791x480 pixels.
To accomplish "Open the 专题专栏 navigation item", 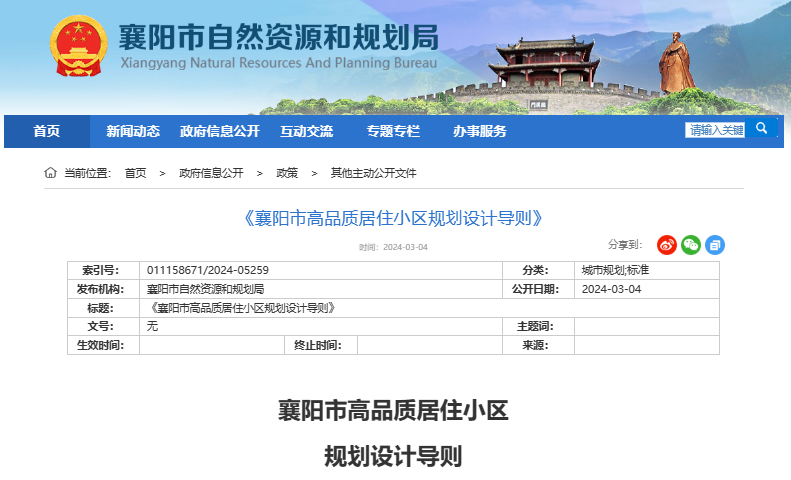I will tap(393, 131).
